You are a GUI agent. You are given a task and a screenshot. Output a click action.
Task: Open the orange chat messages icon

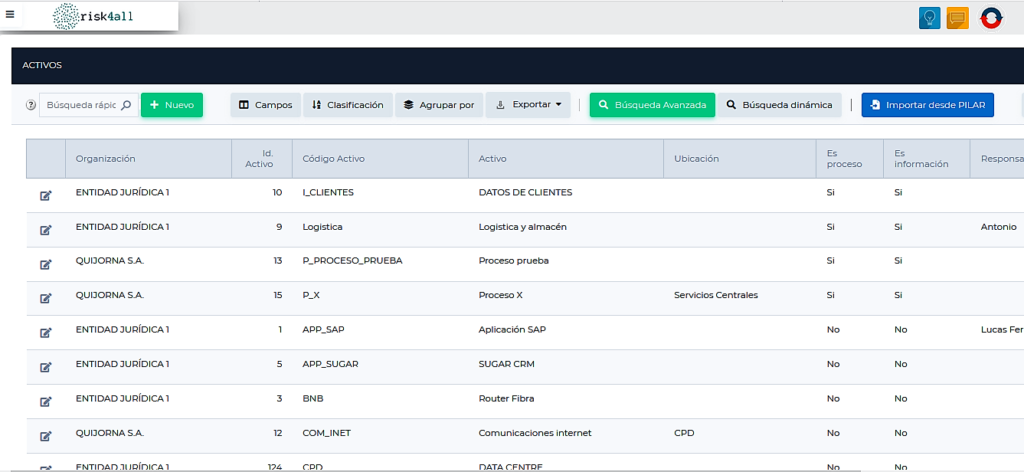pos(957,18)
